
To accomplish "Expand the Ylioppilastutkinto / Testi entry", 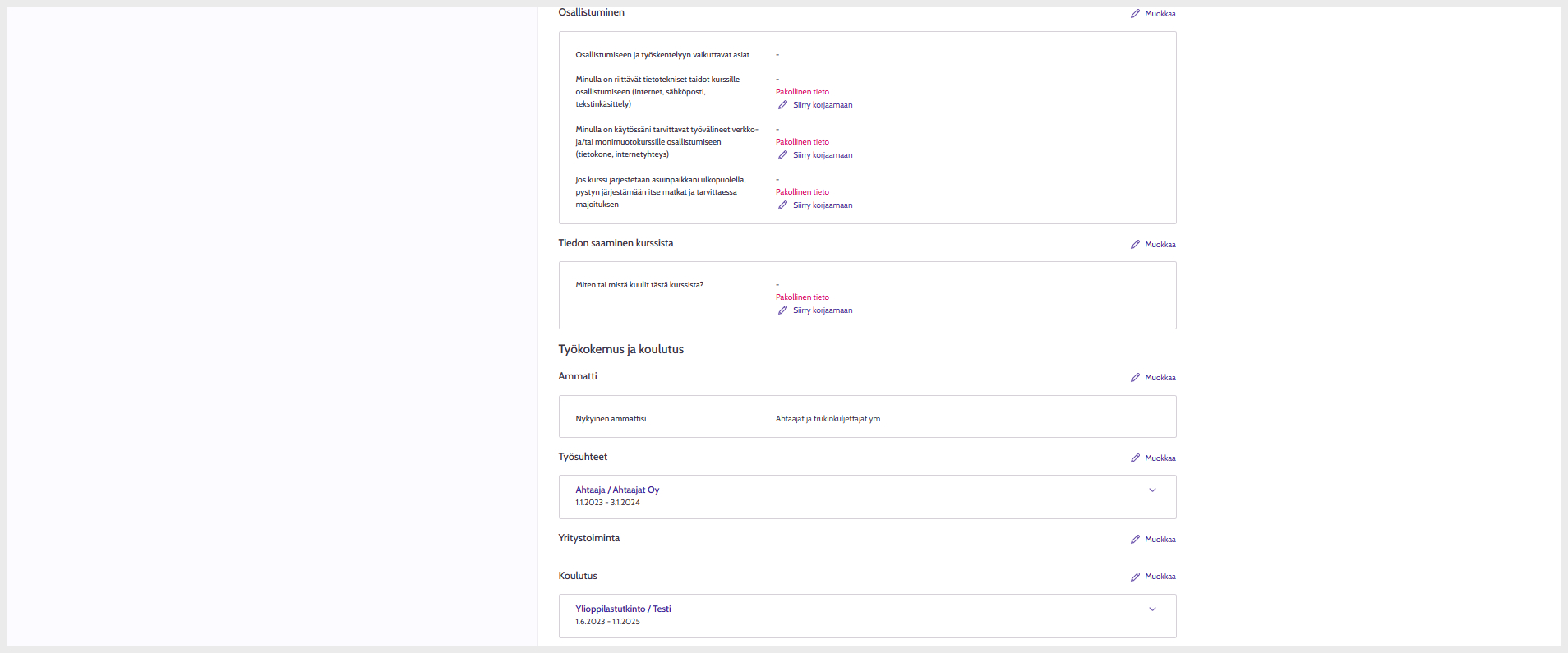I will (1152, 609).
